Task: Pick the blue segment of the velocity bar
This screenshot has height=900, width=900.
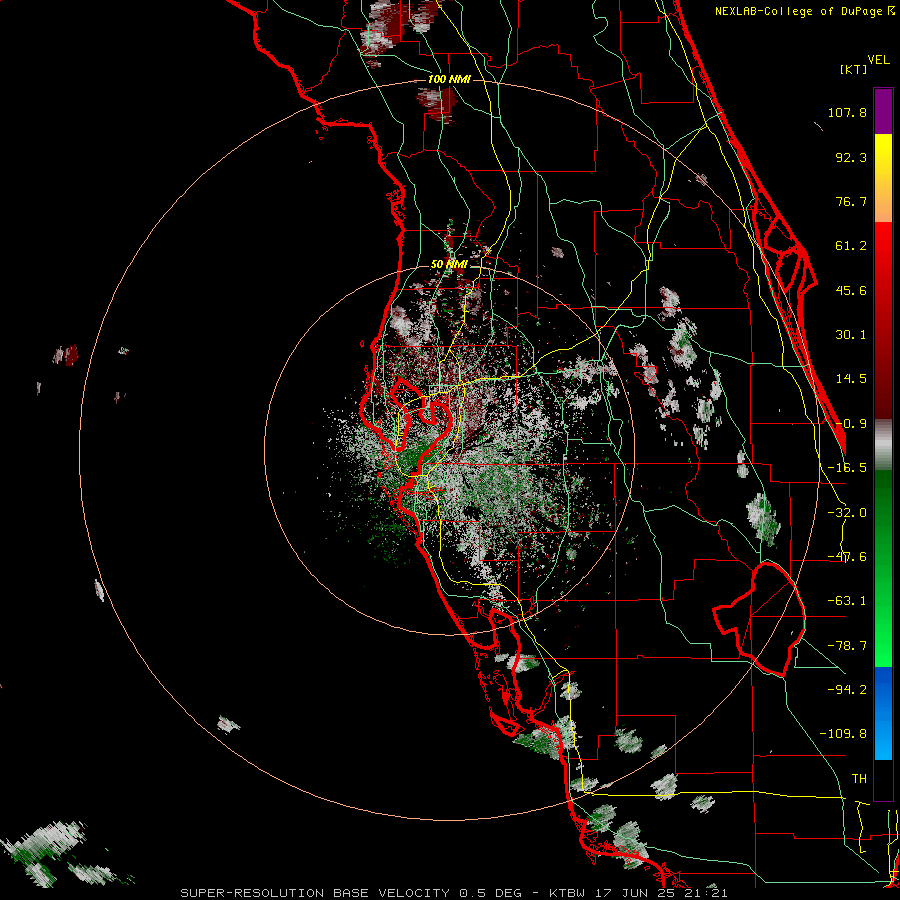Action: tap(883, 713)
